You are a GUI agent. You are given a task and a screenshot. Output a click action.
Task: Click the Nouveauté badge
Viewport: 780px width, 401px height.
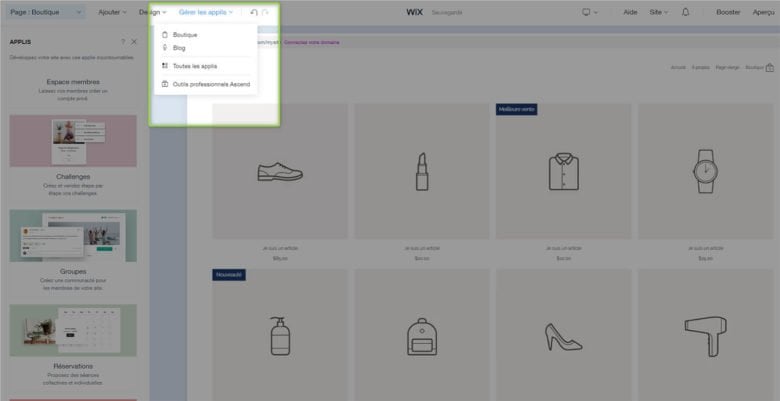point(229,275)
